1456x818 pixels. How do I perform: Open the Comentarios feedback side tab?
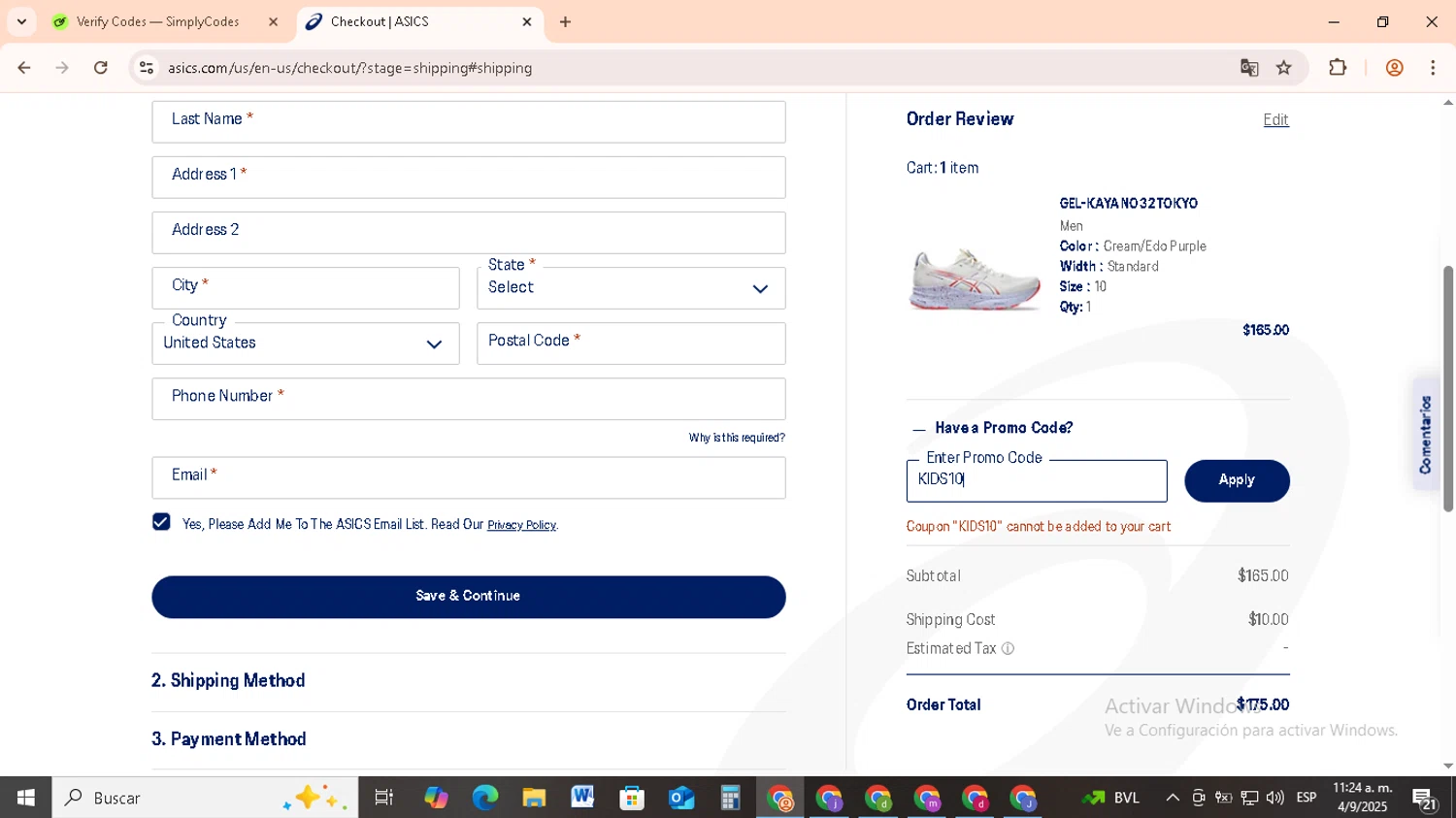pyautogui.click(x=1425, y=434)
